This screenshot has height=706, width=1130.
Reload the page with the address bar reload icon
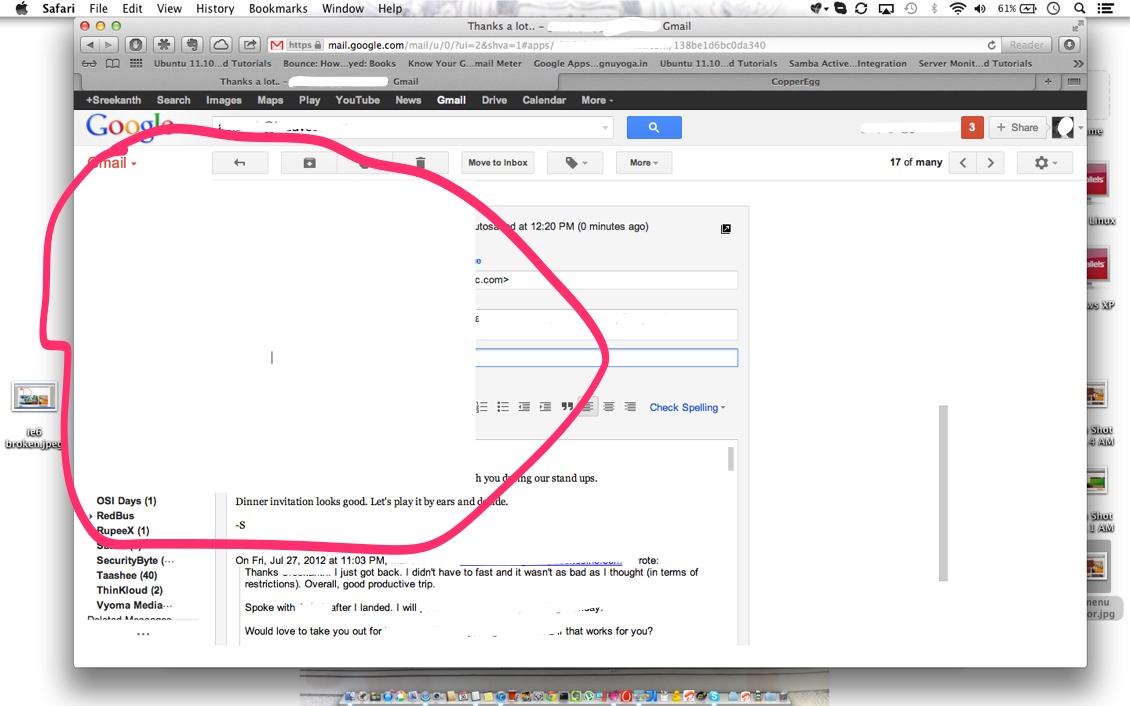(x=992, y=45)
